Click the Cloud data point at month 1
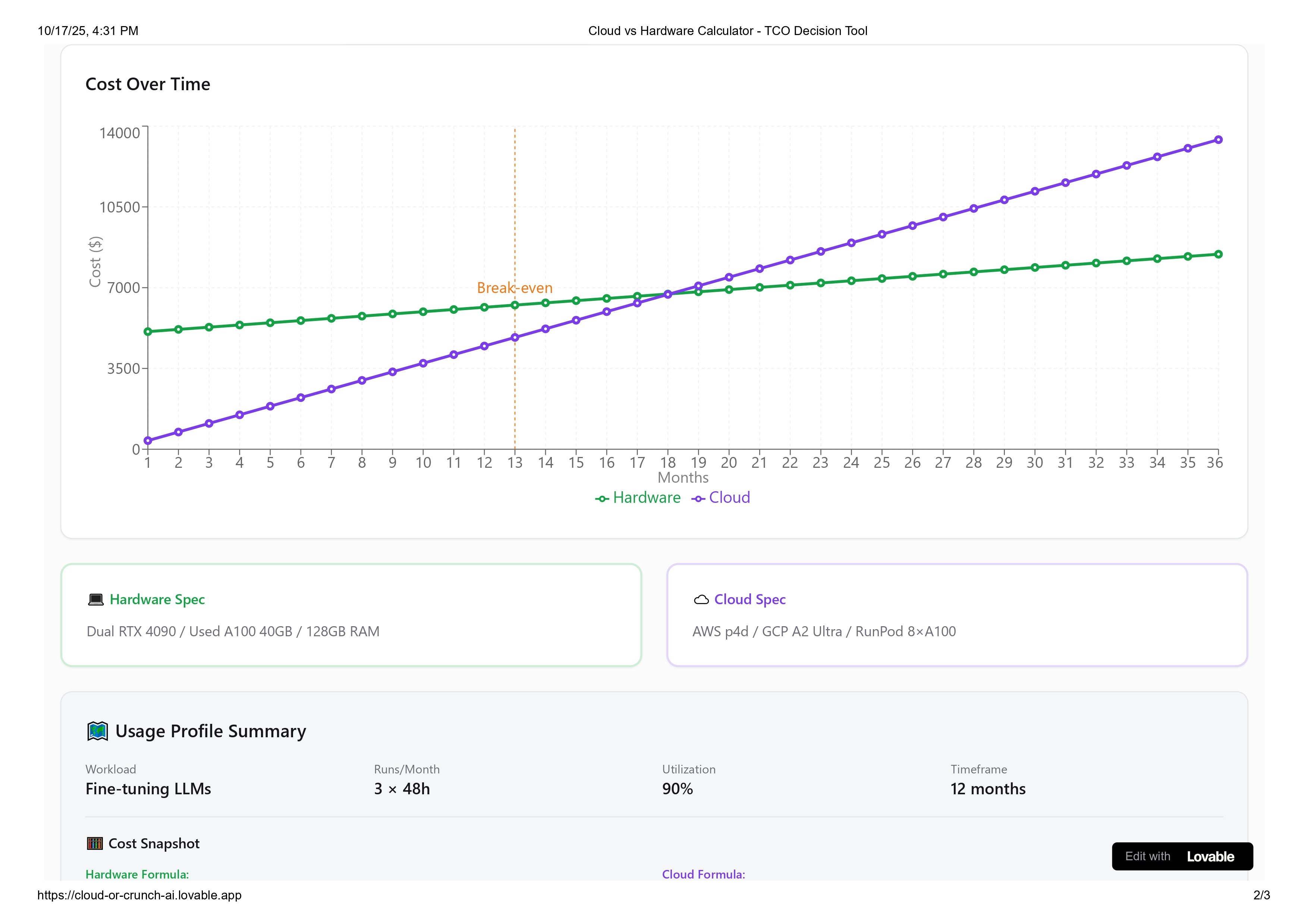Viewport: 1308px width, 924px height. click(148, 441)
